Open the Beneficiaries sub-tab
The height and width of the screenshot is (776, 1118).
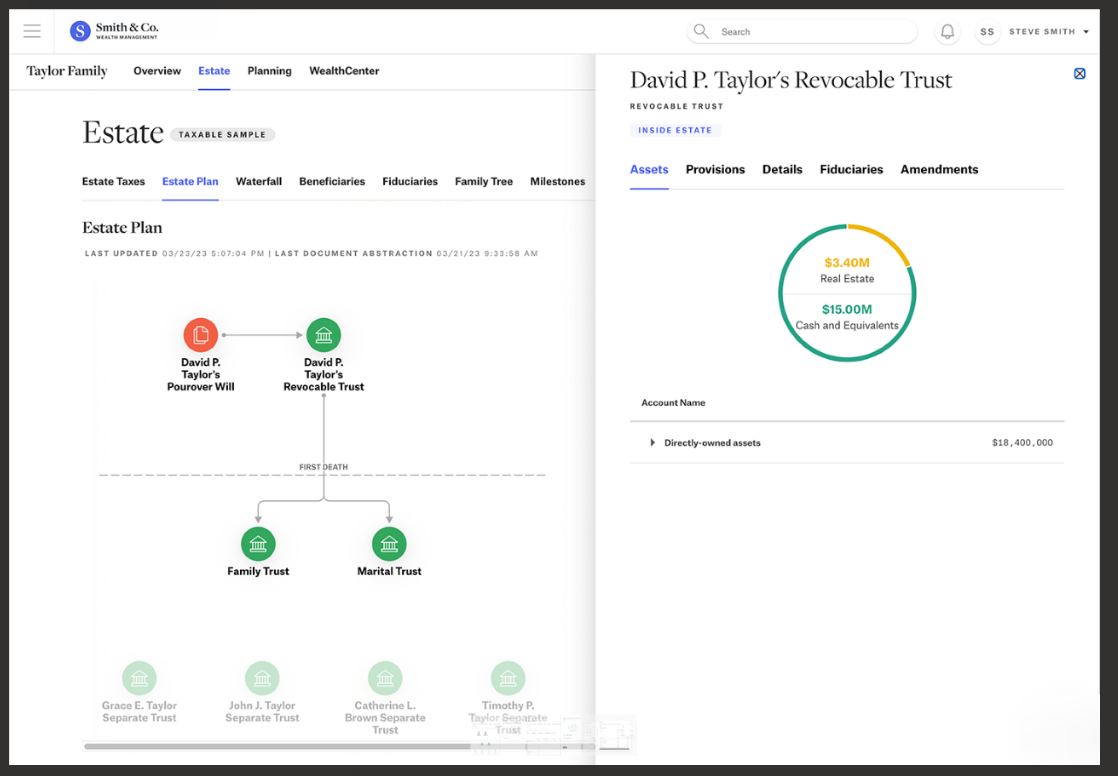(x=332, y=181)
